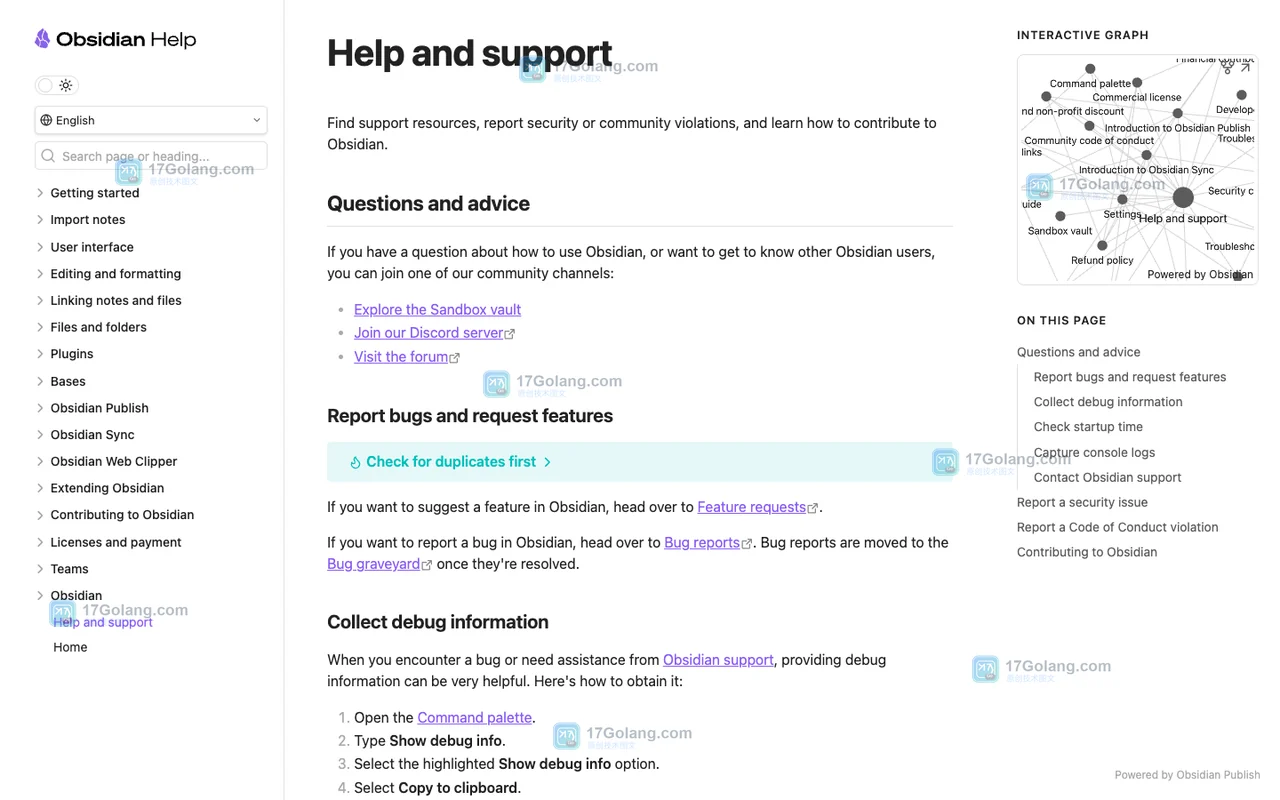Select Home in the sidebar navigation
Viewport: 1280px width, 800px height.
click(x=70, y=647)
